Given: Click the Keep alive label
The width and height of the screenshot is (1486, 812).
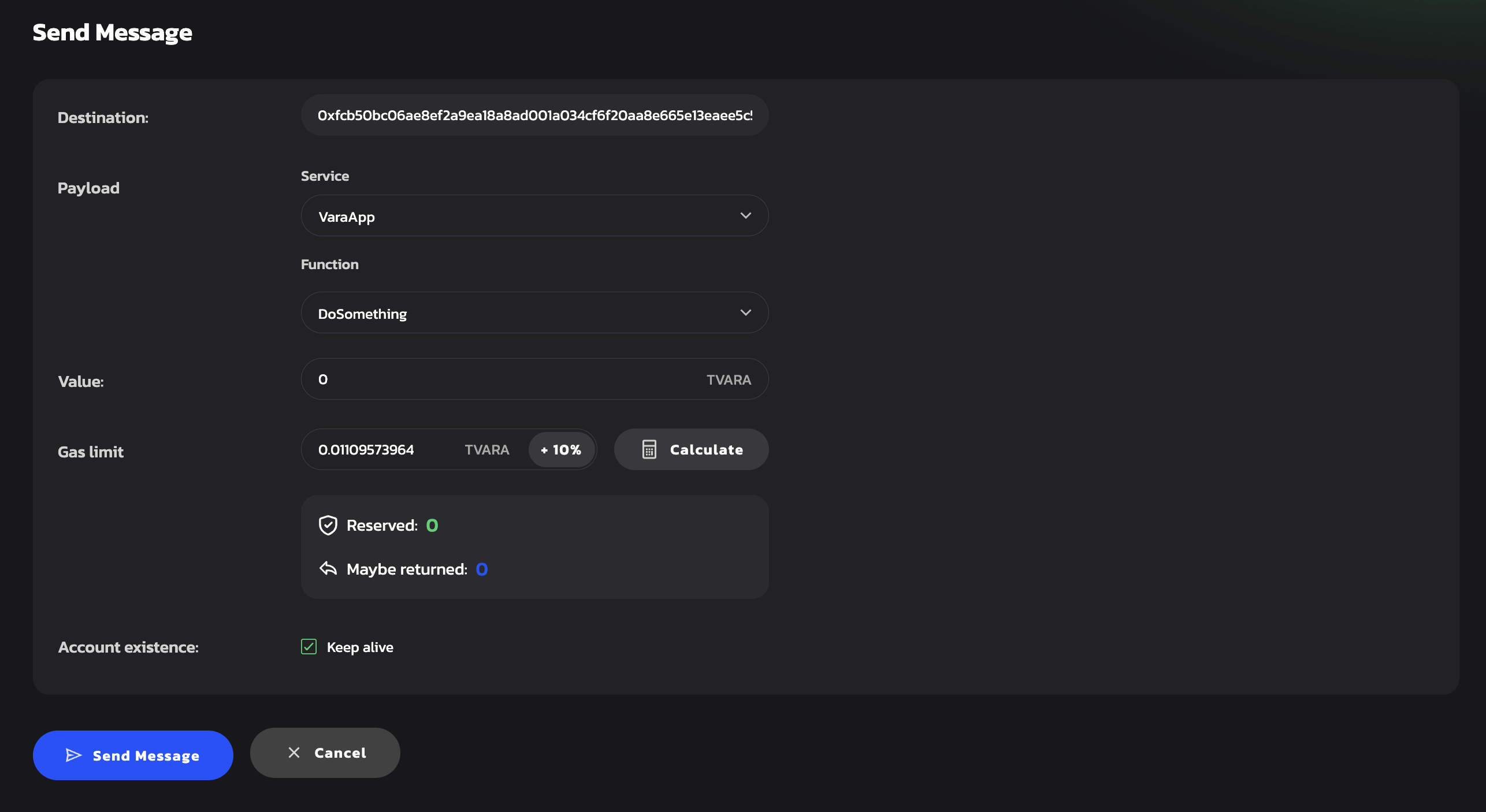Looking at the screenshot, I should [360, 647].
